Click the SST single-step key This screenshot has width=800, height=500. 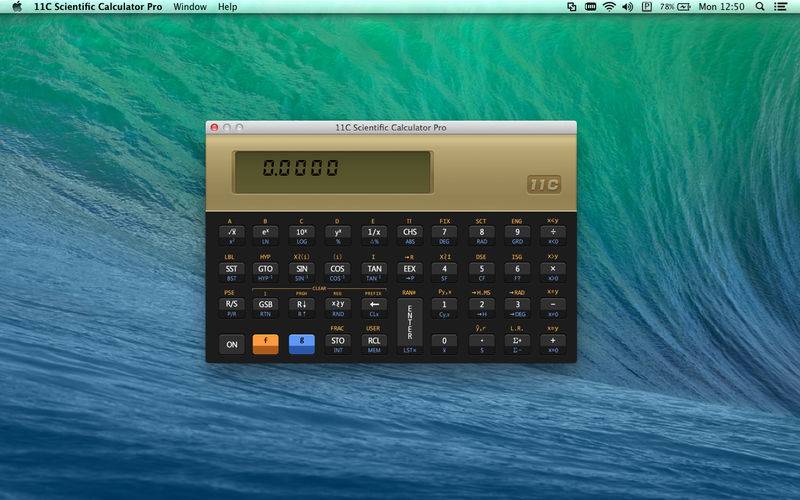click(x=232, y=272)
